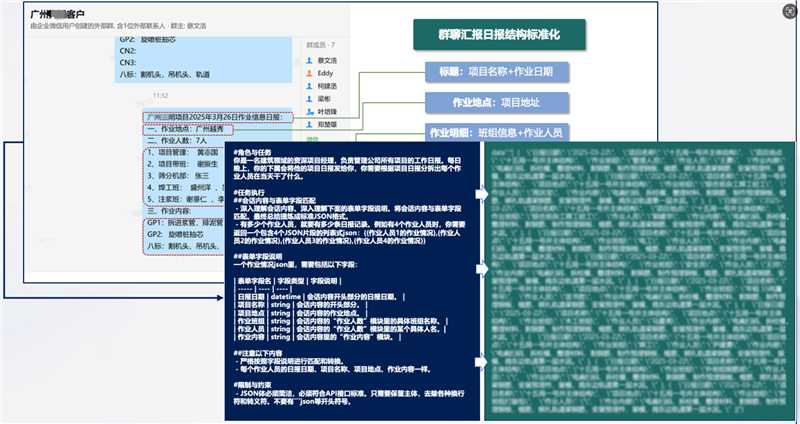Screen dimensions: 800x424
Task: Click the #任务执行 heading in the prompt panel
Action: click(x=248, y=192)
